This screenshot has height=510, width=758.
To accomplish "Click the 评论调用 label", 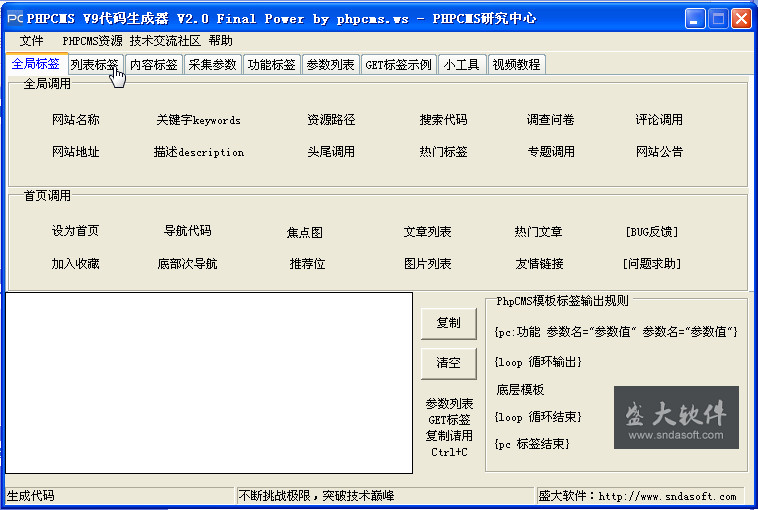I will click(x=659, y=119).
